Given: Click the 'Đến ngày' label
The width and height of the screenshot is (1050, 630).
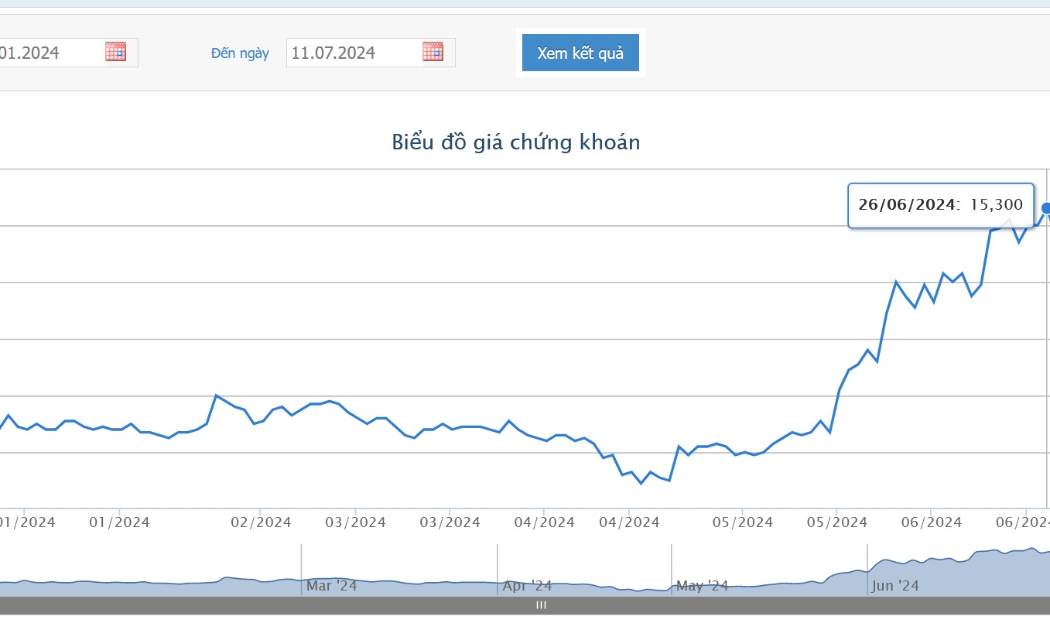Looking at the screenshot, I should tap(240, 54).
